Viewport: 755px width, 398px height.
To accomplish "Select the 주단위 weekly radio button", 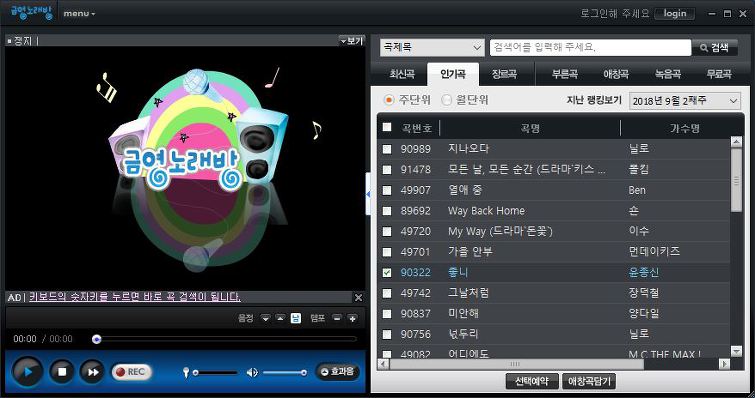I will (389, 100).
